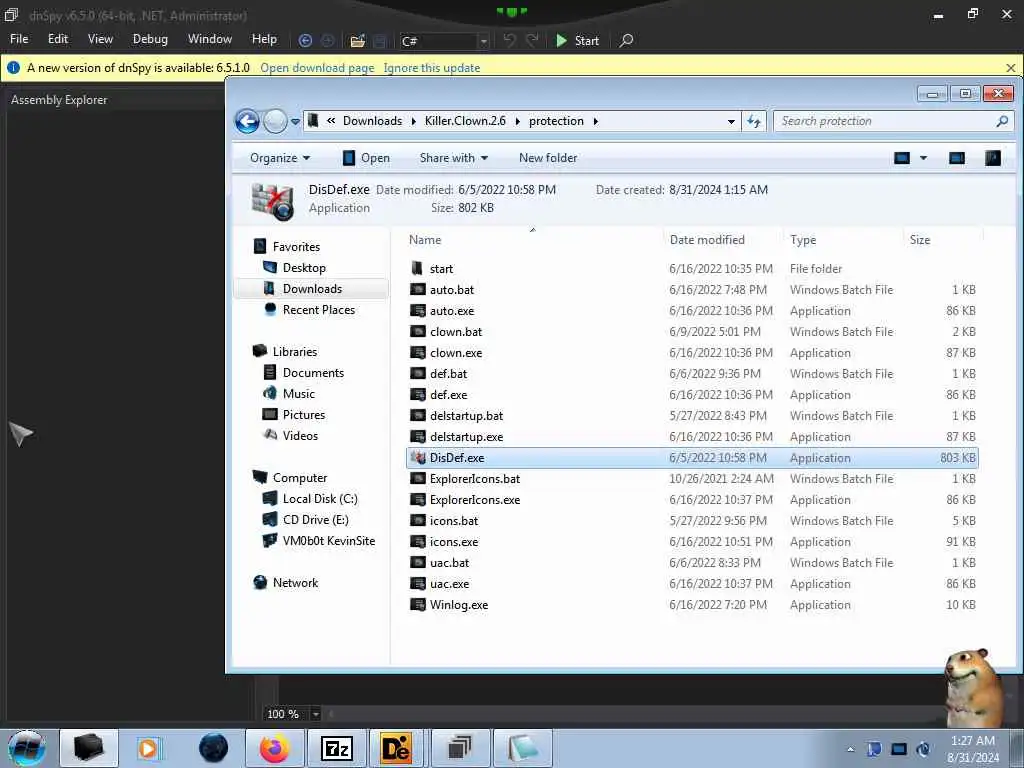Go forward in the Explorer window

(x=275, y=121)
